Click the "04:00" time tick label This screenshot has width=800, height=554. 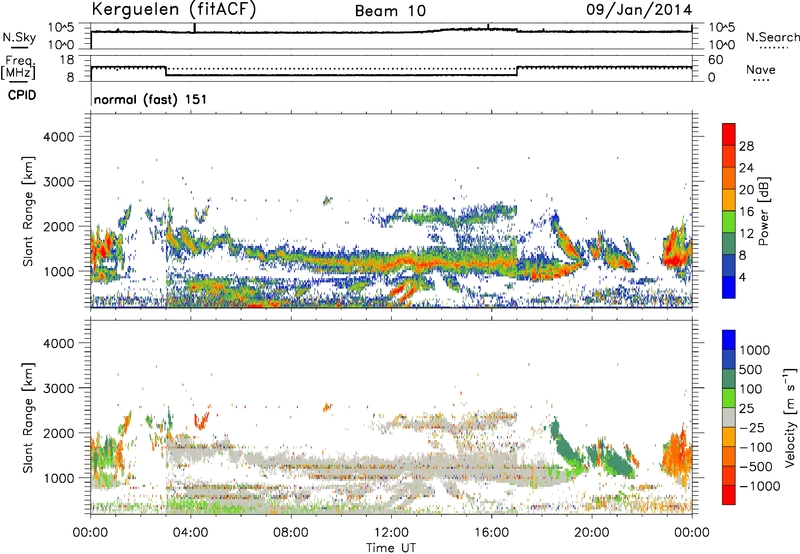(x=191, y=533)
